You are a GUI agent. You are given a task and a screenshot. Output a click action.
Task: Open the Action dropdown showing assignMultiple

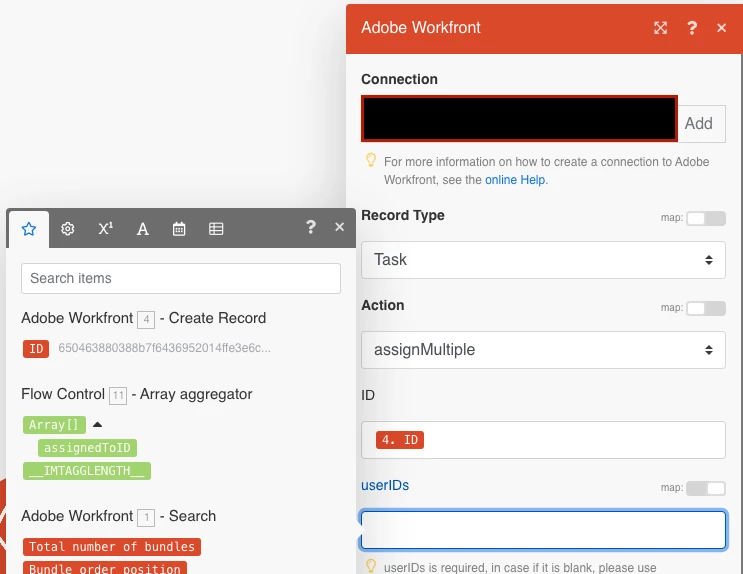(543, 350)
